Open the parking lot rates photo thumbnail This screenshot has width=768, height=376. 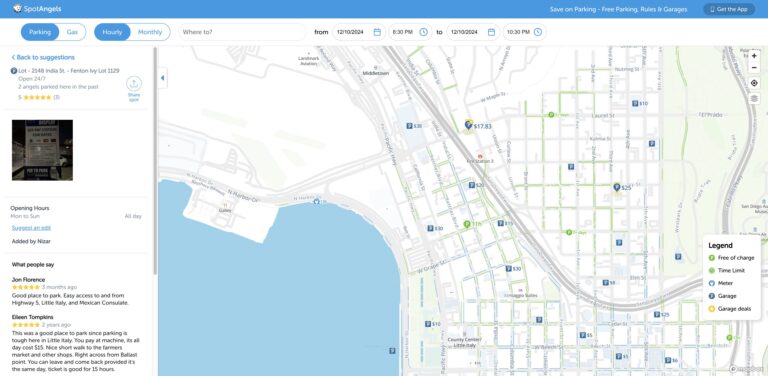42,150
